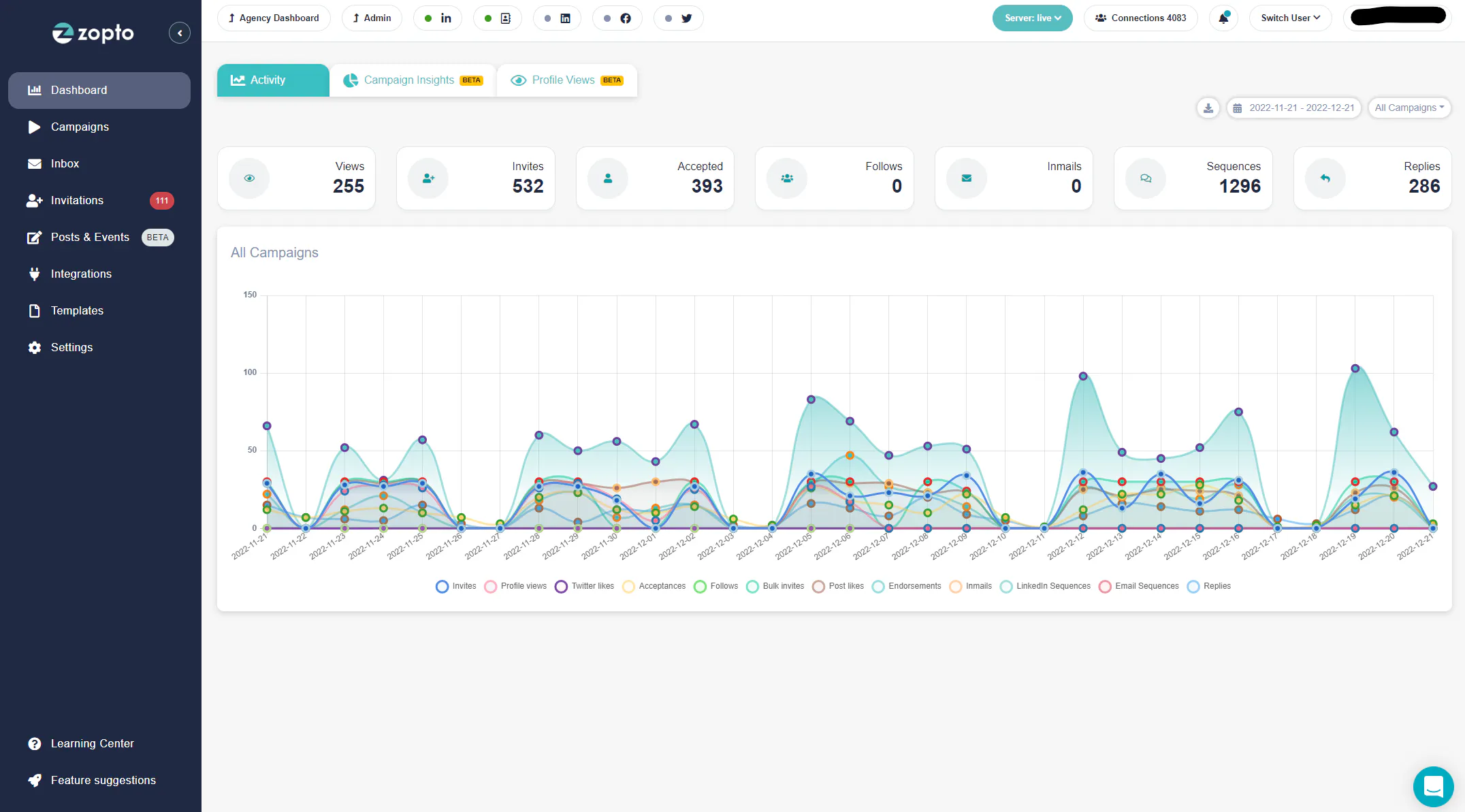Toggle Invites series in chart legend
Screen dimensions: 1465x812
[456, 586]
